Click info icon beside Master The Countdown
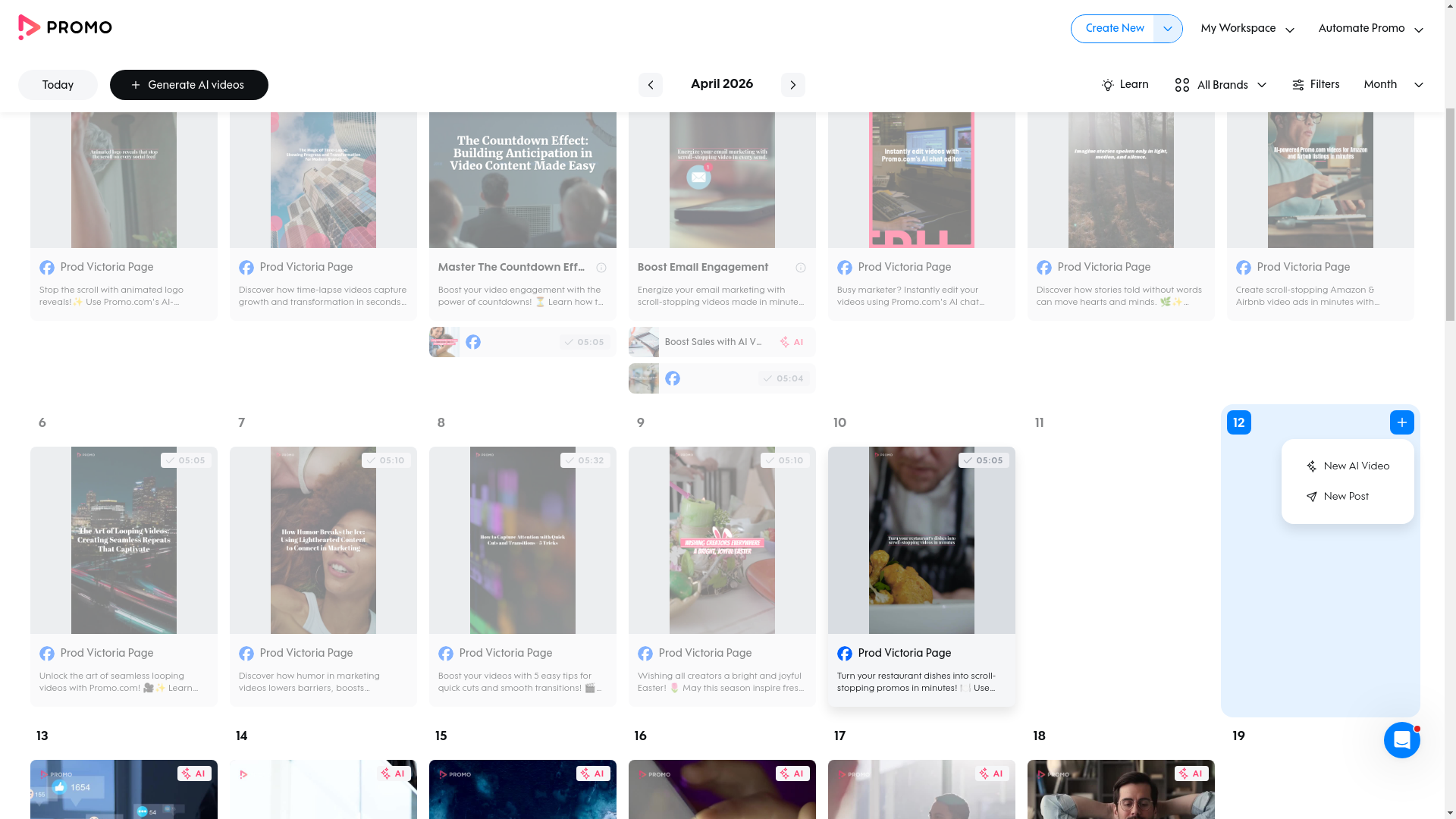 [601, 268]
